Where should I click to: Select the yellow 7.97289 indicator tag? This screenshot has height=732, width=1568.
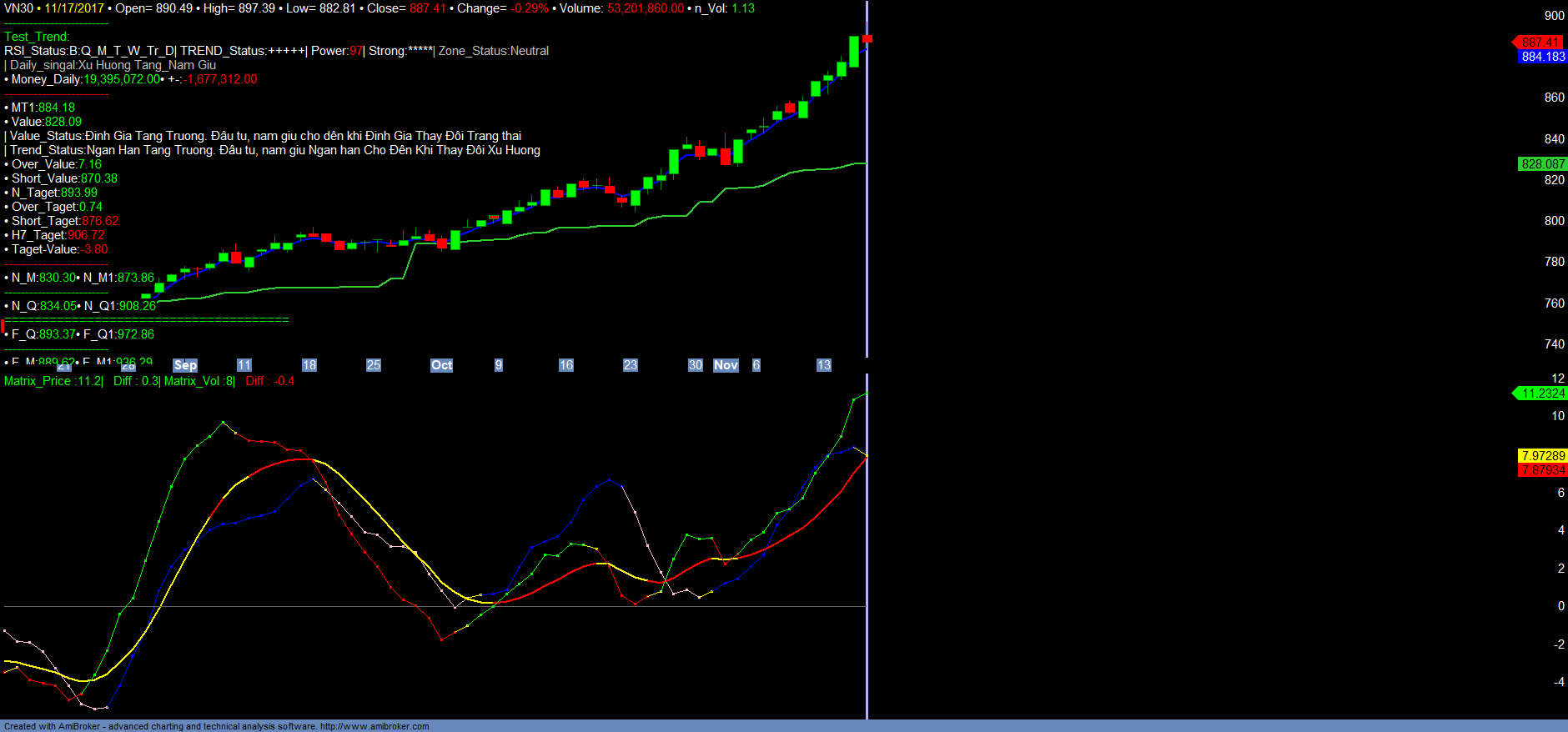[1542, 456]
